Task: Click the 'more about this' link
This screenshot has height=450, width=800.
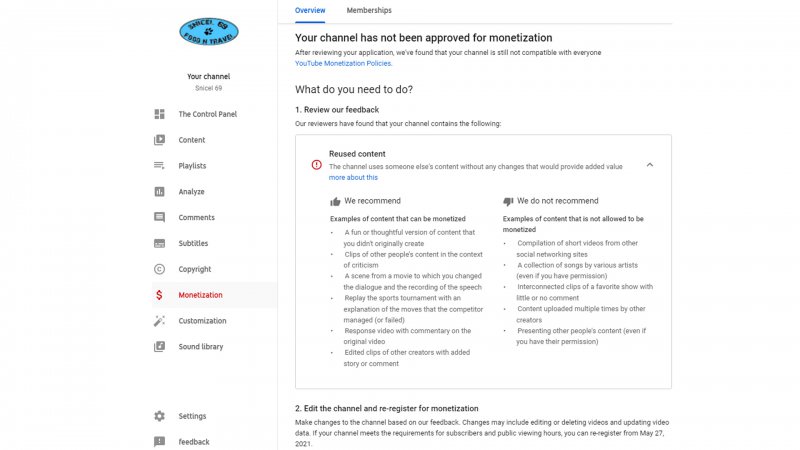Action: pos(353,177)
